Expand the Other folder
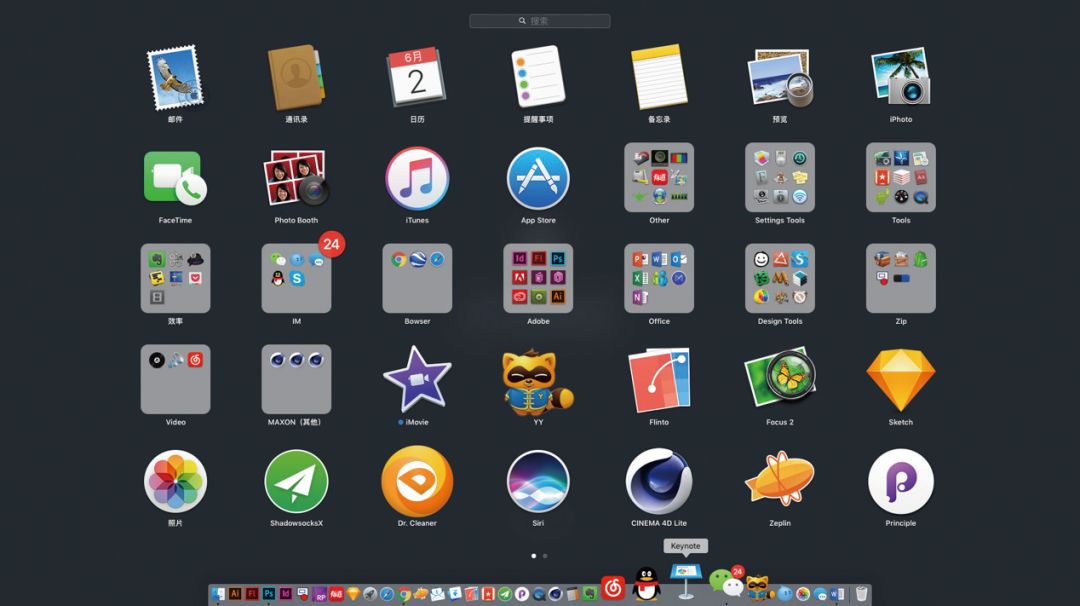 659,177
